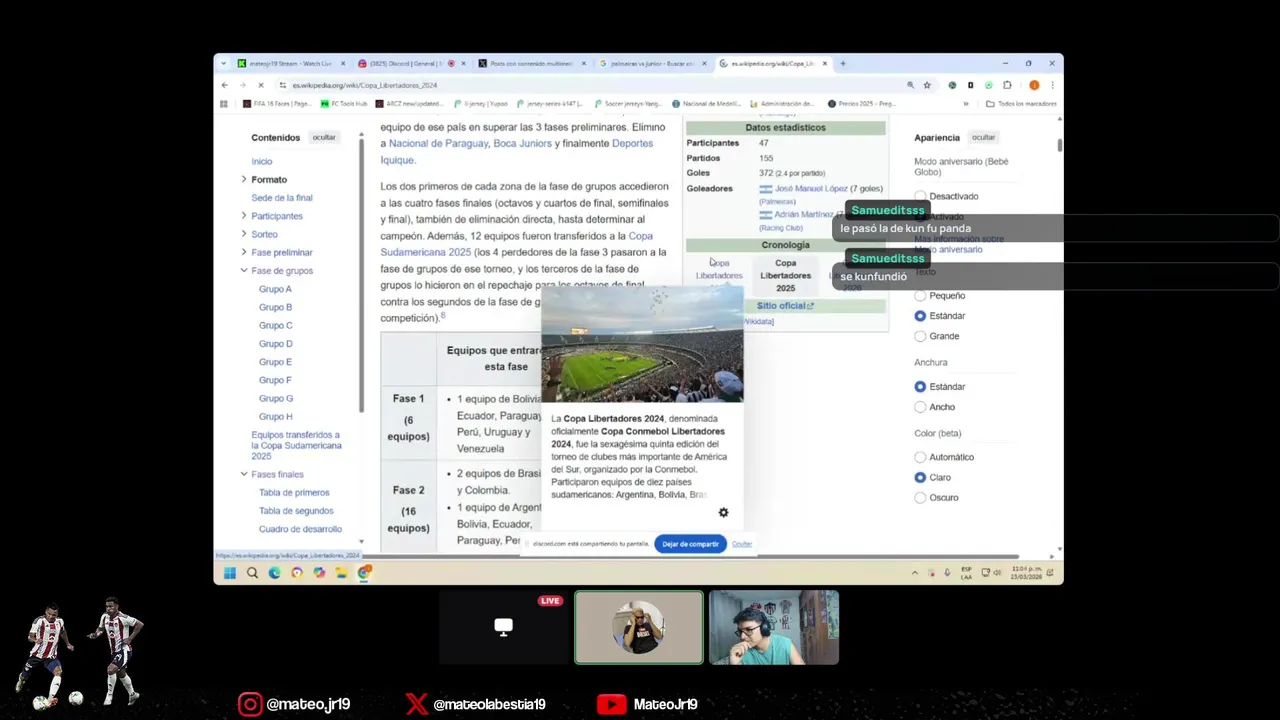Hide the screen sharing notice with Ocultar

pos(742,544)
